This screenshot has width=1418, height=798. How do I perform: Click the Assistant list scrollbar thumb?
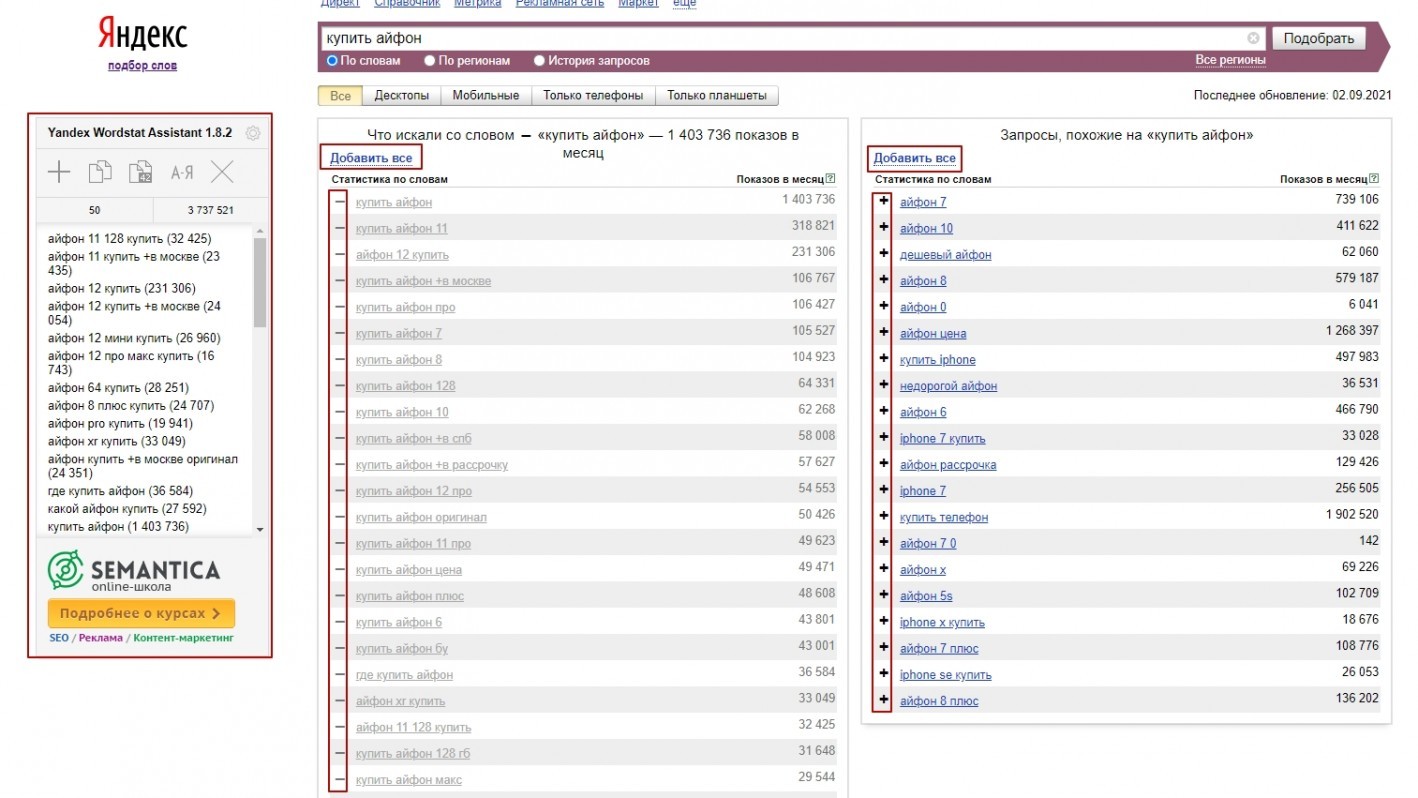(x=260, y=282)
